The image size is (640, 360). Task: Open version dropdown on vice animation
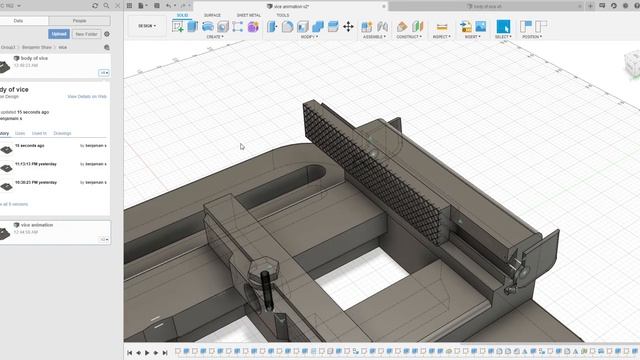[104, 240]
